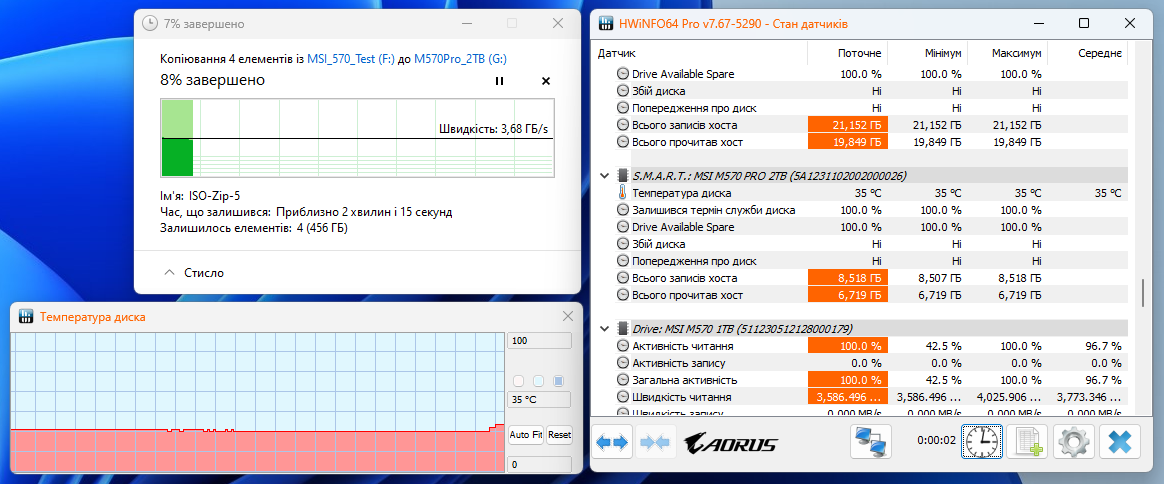The width and height of the screenshot is (1164, 484).
Task: Click the 3,586.496 current read speed cell
Action: (x=847, y=397)
